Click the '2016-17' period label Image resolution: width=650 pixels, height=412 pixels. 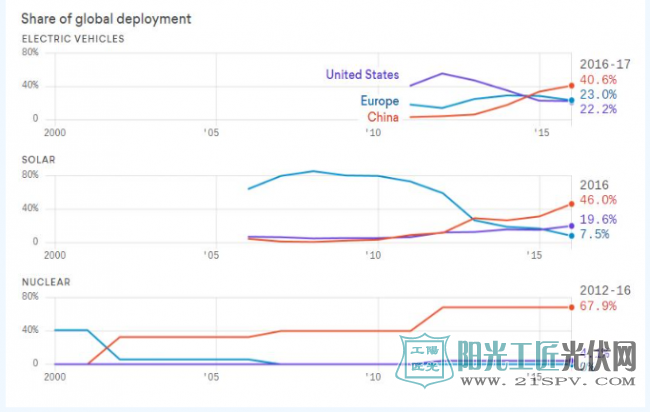pos(600,63)
